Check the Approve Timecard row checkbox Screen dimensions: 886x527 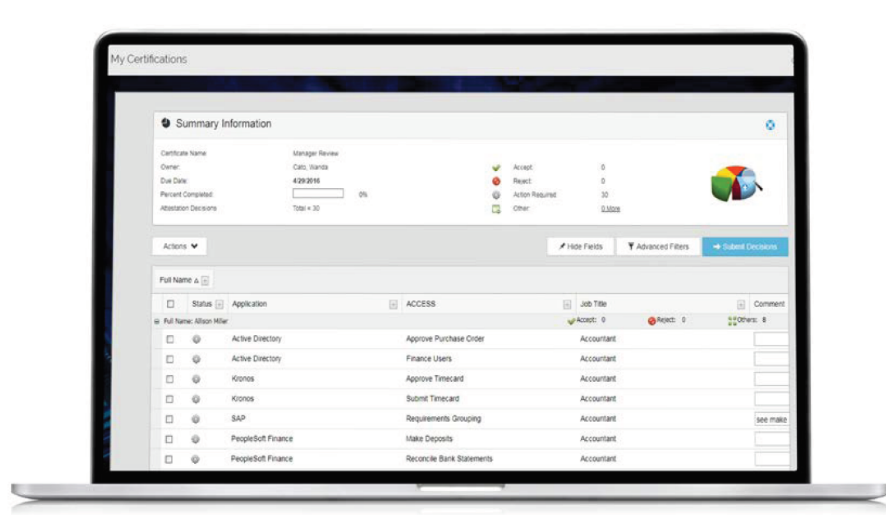[170, 379]
